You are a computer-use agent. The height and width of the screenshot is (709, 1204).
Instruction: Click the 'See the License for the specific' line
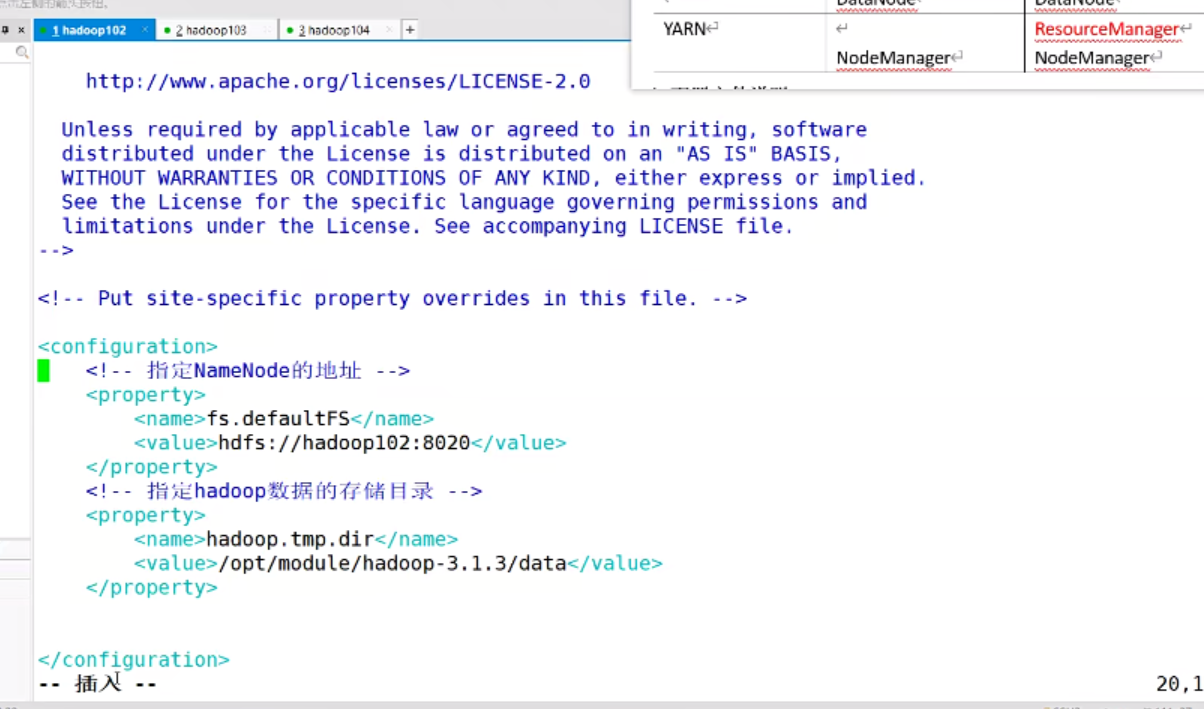(x=464, y=202)
